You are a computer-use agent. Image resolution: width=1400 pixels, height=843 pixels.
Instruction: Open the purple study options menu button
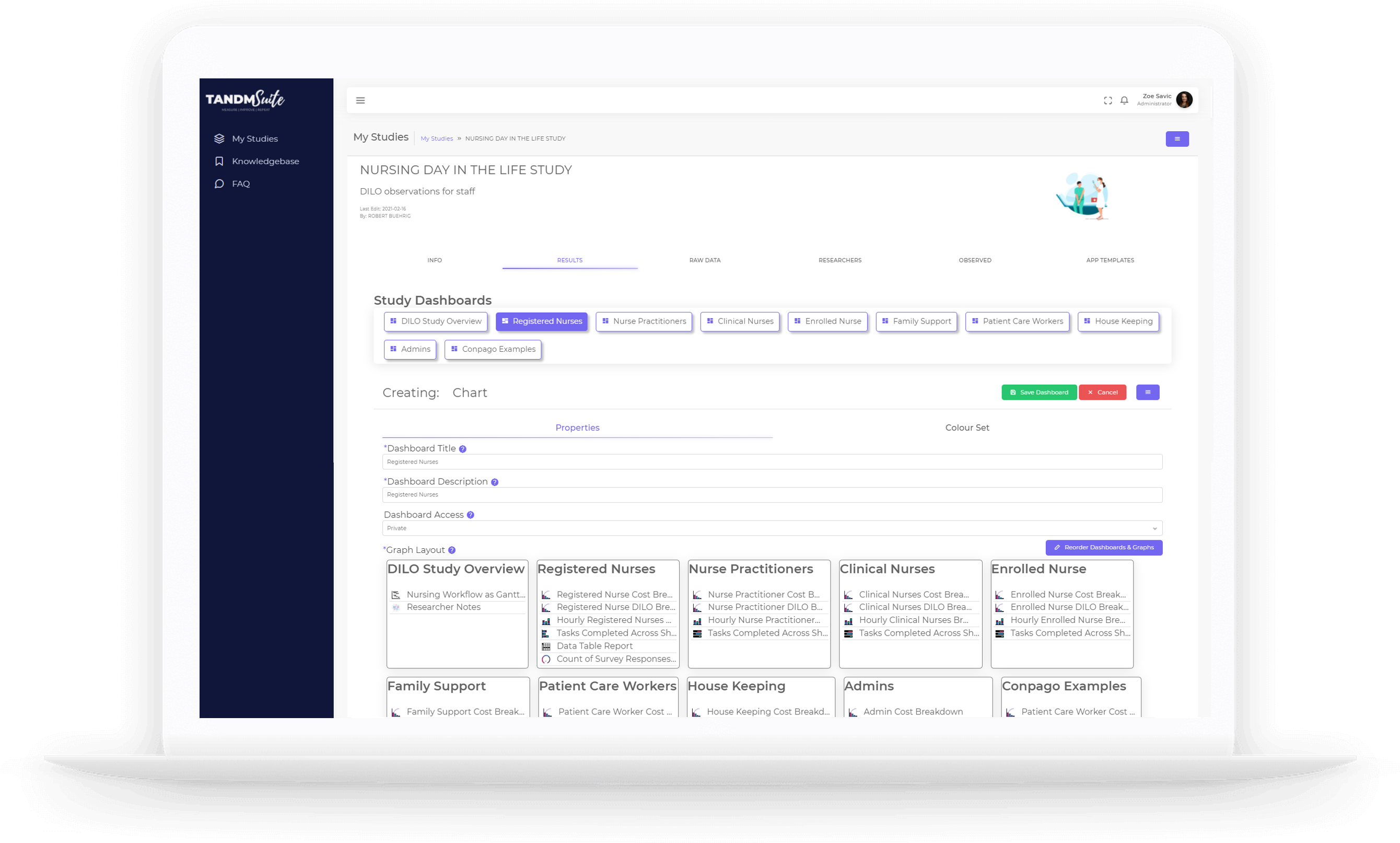tap(1177, 139)
